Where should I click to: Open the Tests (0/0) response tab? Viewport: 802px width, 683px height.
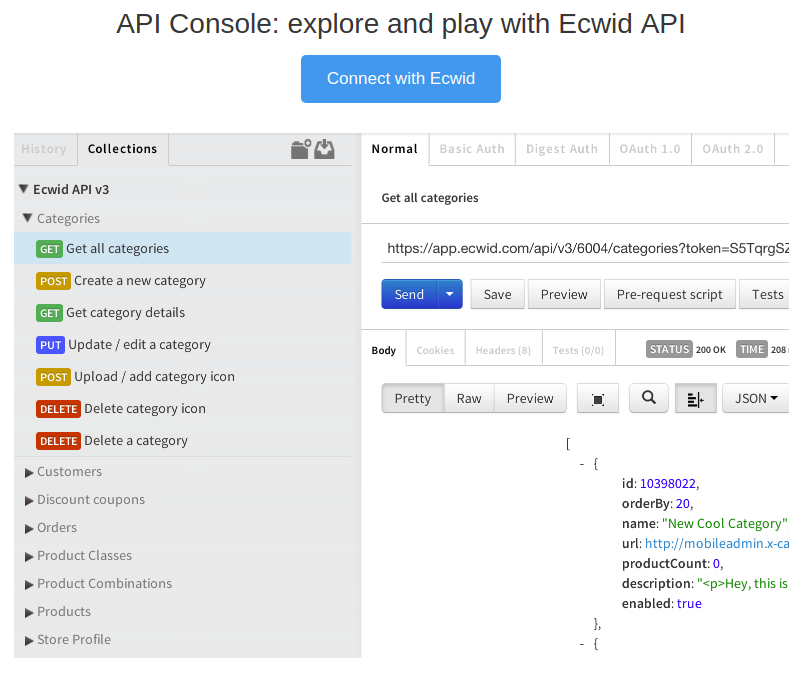578,350
